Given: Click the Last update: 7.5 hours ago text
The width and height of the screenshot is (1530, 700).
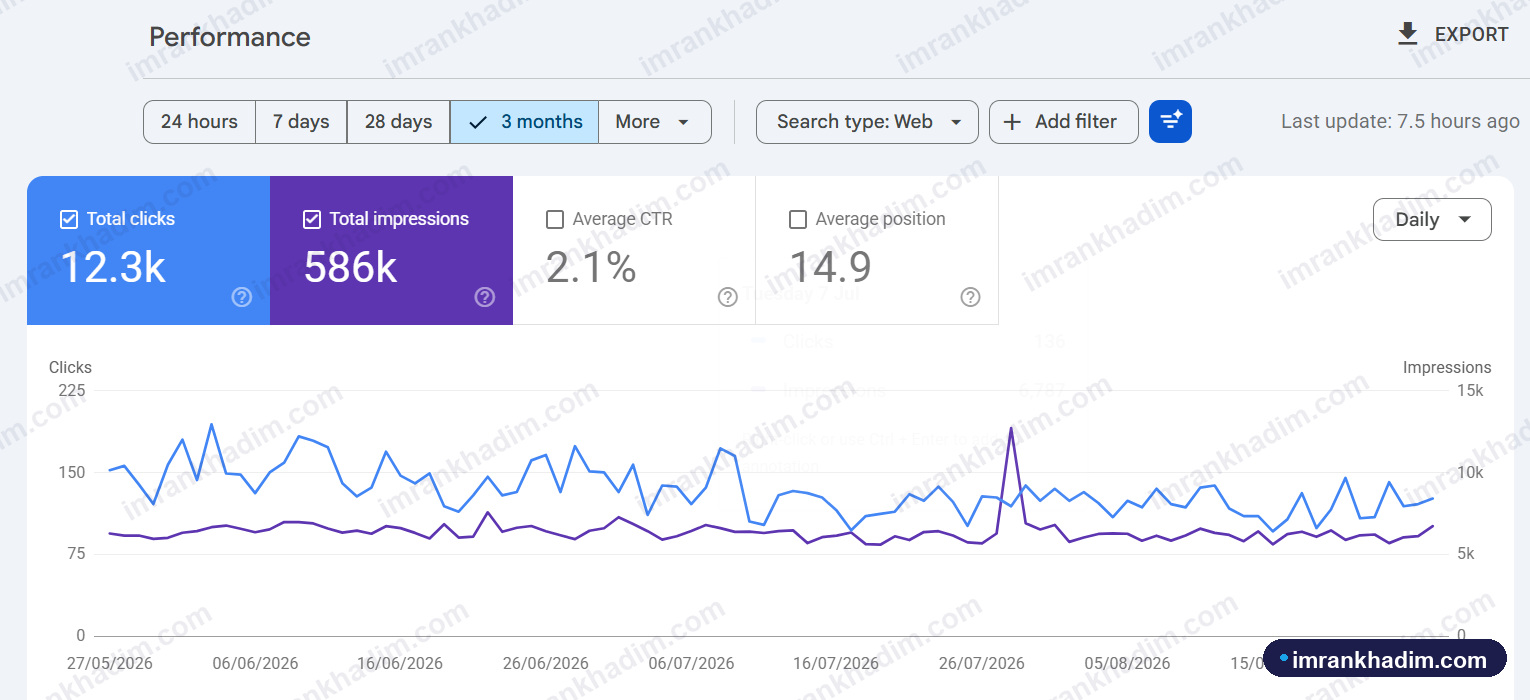Looking at the screenshot, I should click(x=1400, y=122).
